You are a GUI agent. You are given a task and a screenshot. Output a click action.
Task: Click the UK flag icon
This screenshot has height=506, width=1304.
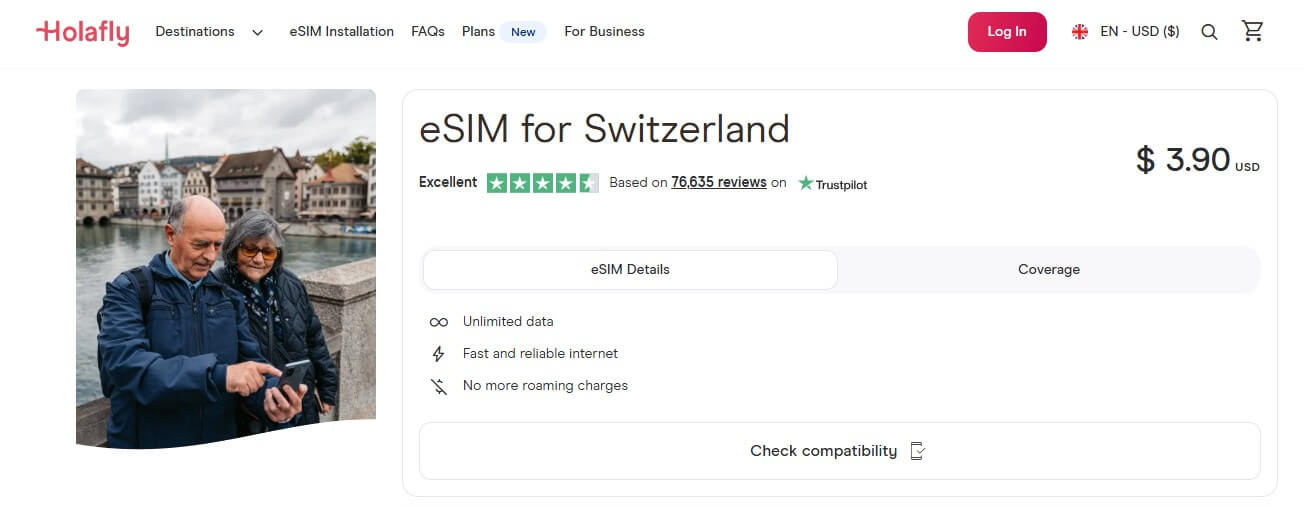click(x=1080, y=32)
